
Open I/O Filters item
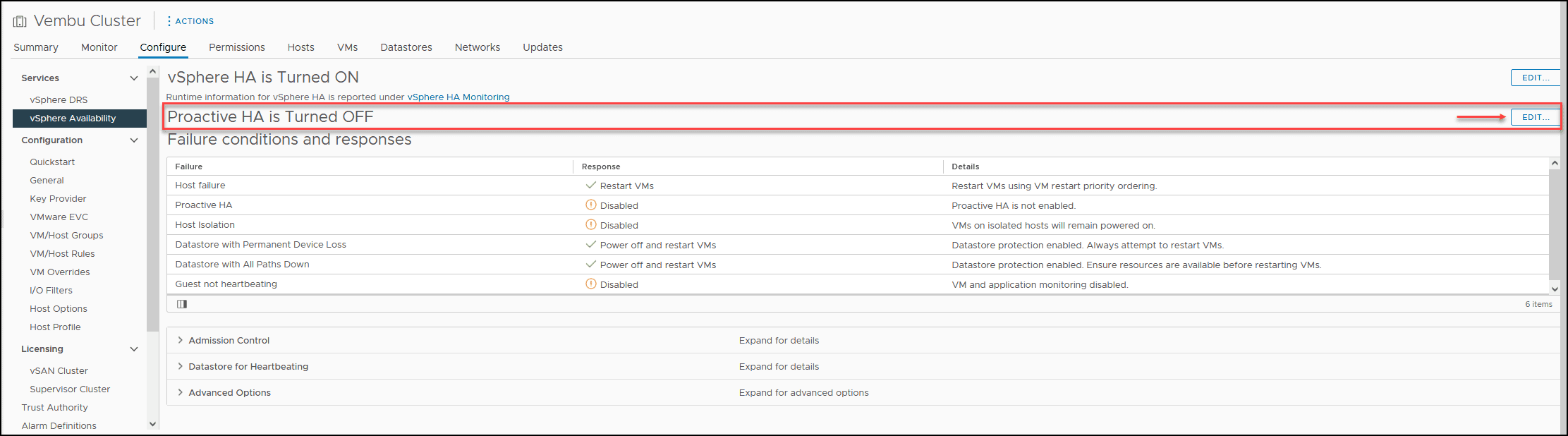coord(51,291)
